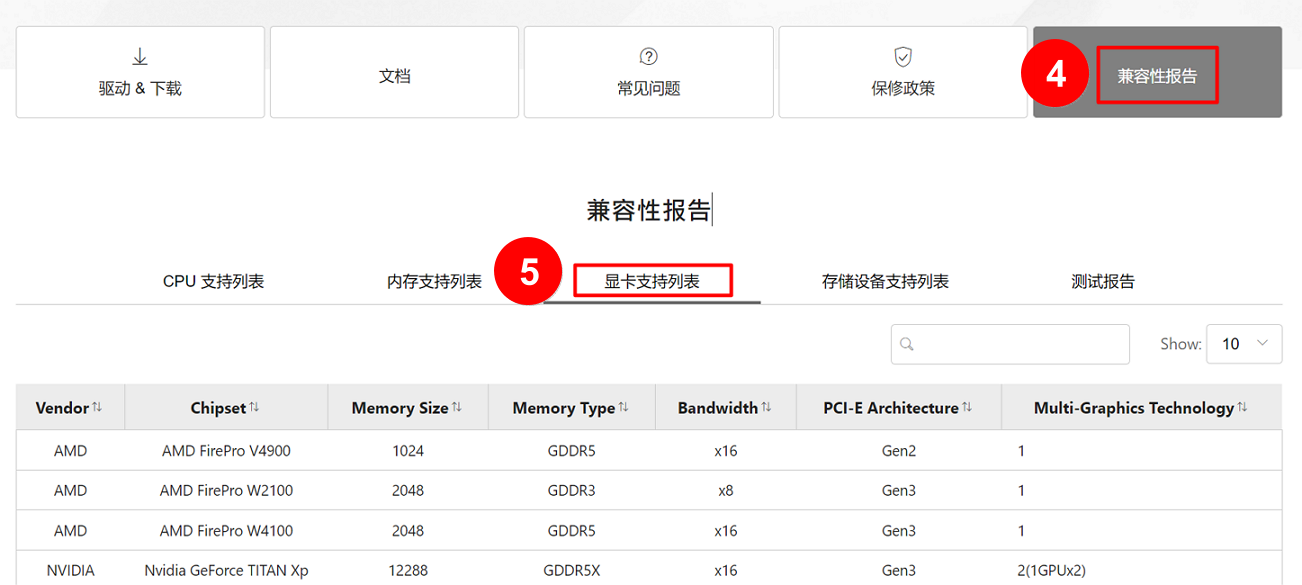Image resolution: width=1302 pixels, height=585 pixels.
Task: Click the 文档 button
Action: tap(394, 73)
